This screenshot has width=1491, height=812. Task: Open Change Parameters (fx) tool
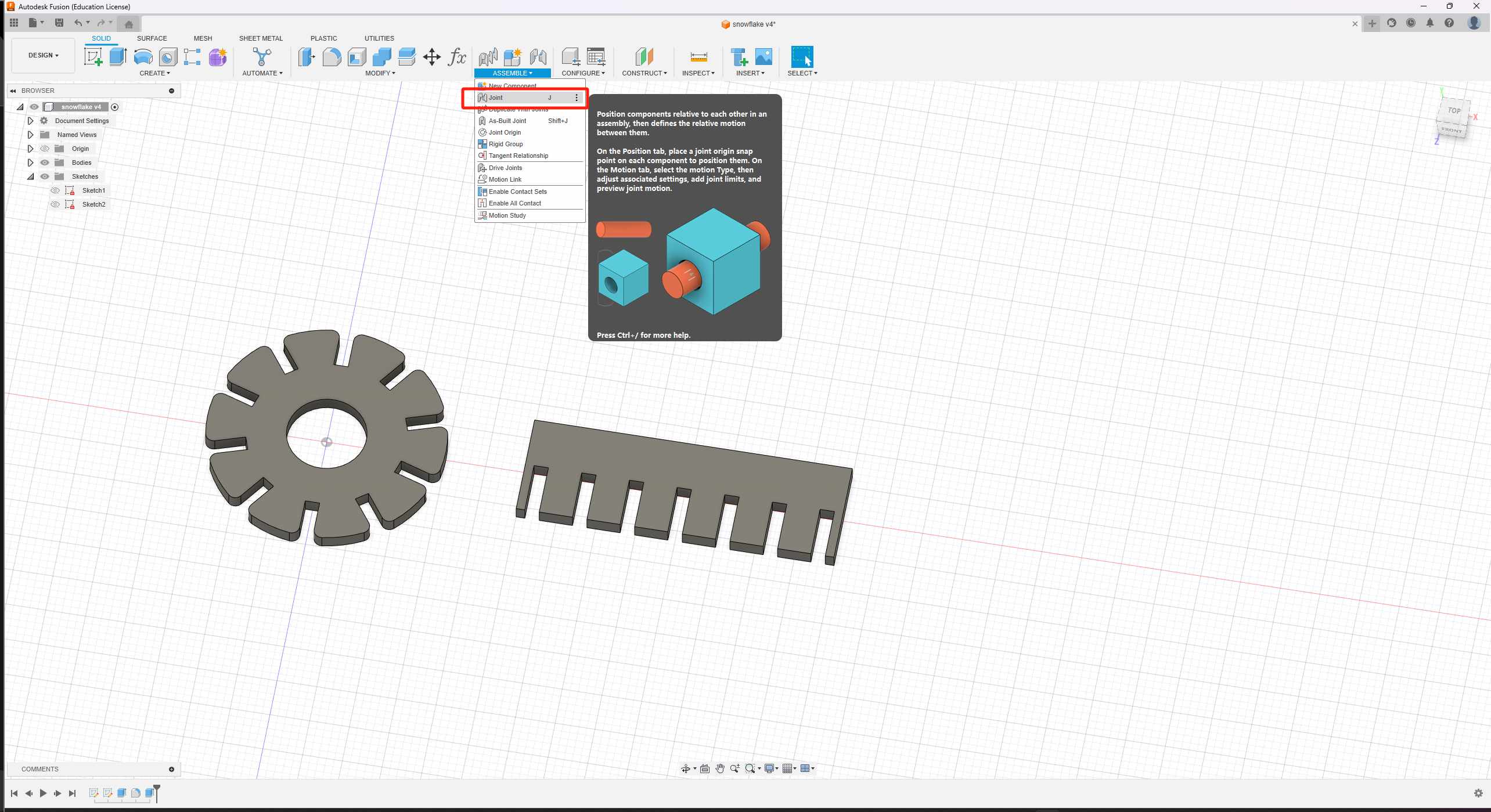click(457, 57)
